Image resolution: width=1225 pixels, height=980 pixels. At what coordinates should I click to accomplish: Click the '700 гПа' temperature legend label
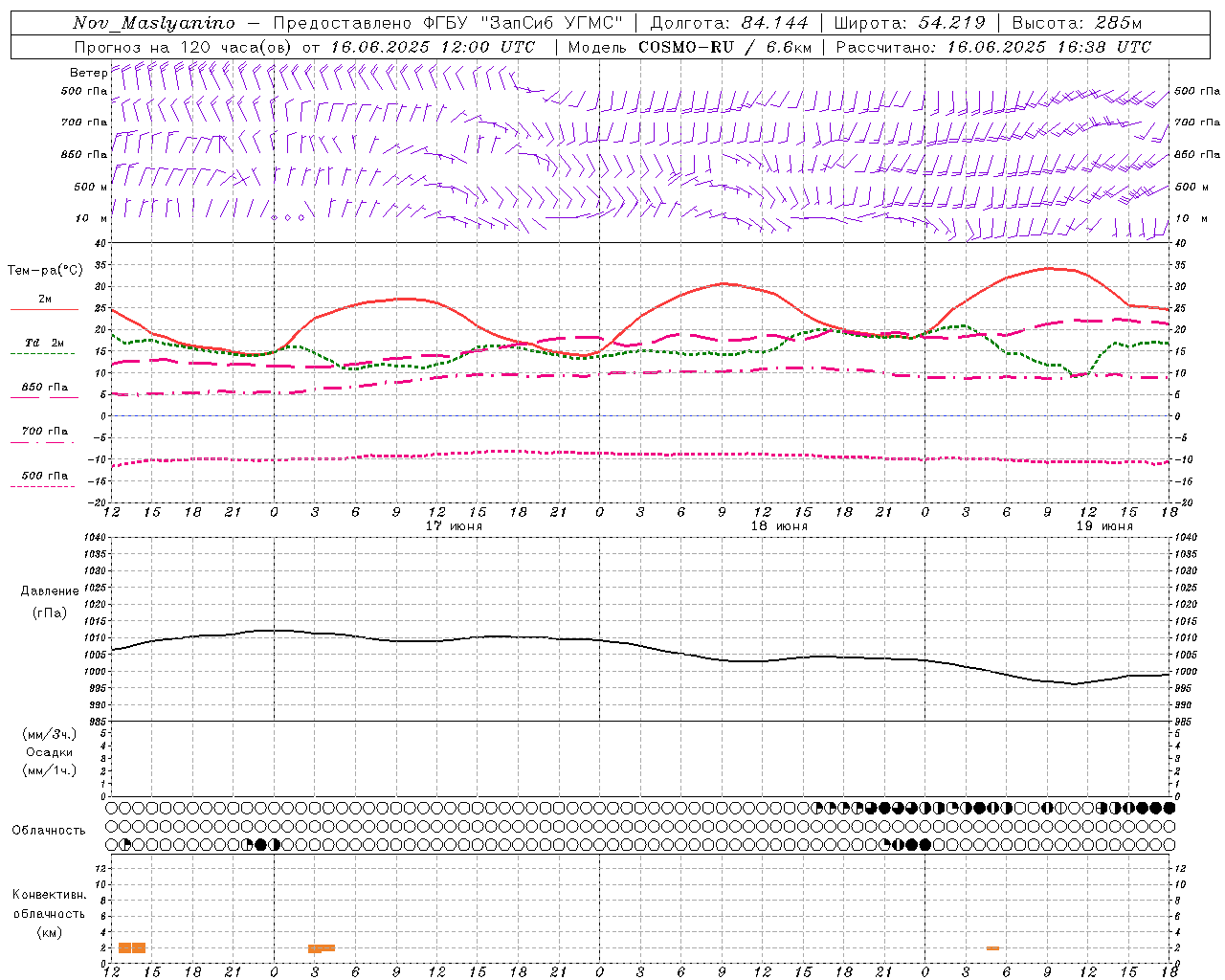(x=45, y=432)
